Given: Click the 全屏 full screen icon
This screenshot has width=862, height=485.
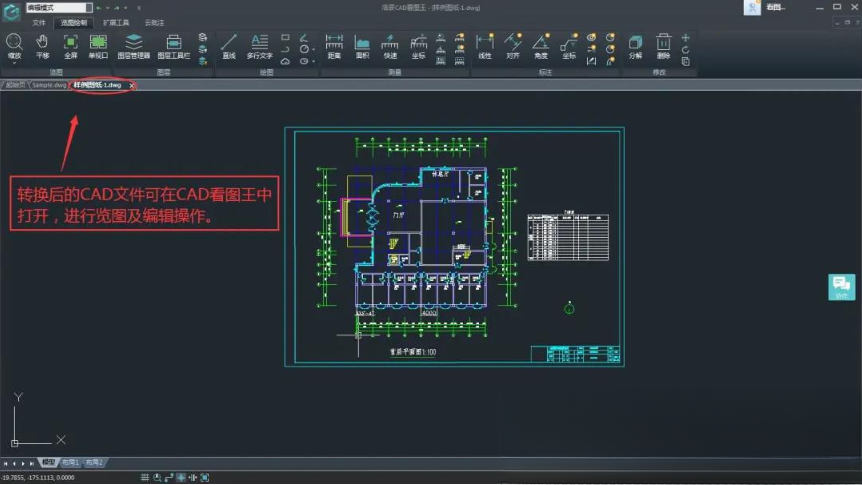Looking at the screenshot, I should tap(70, 46).
